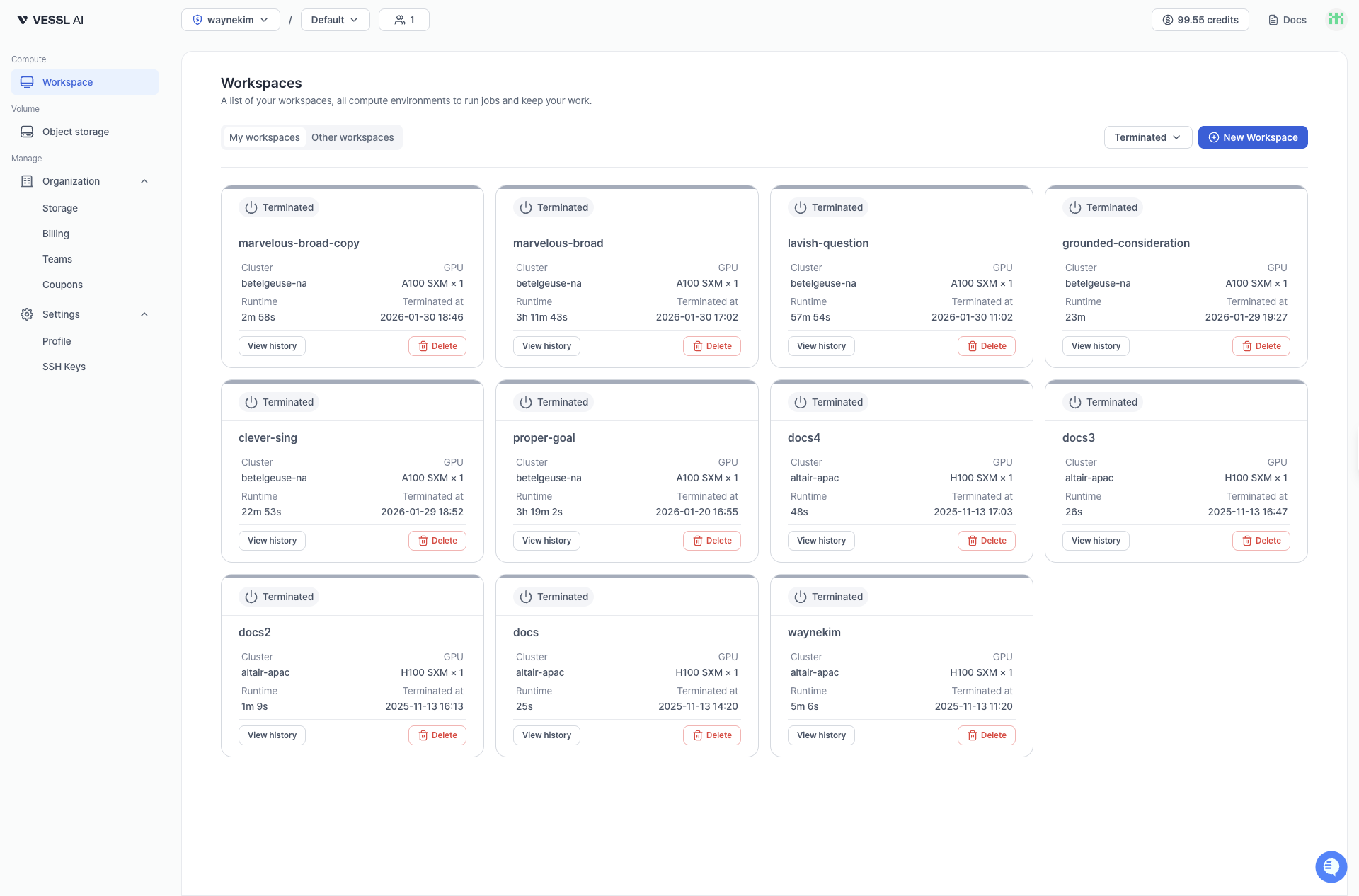1359x896 pixels.
Task: Open the Default project dropdown
Action: click(334, 19)
